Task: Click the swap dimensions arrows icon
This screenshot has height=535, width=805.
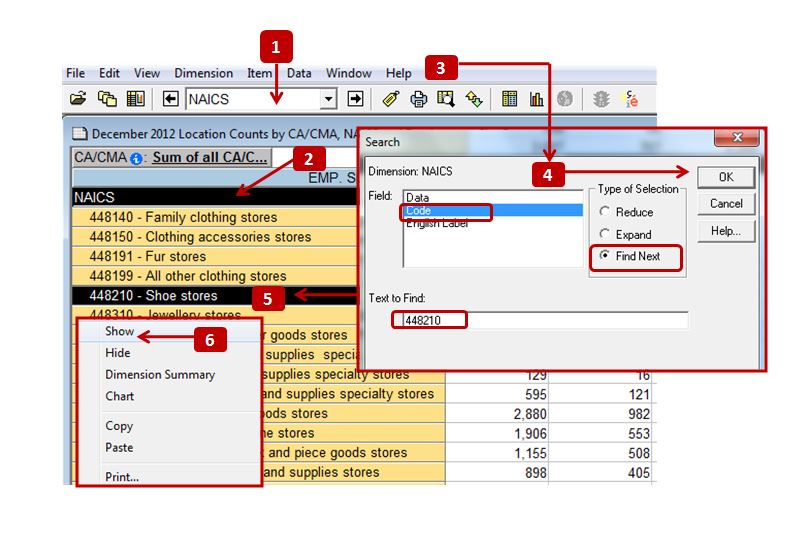Action: (474, 99)
